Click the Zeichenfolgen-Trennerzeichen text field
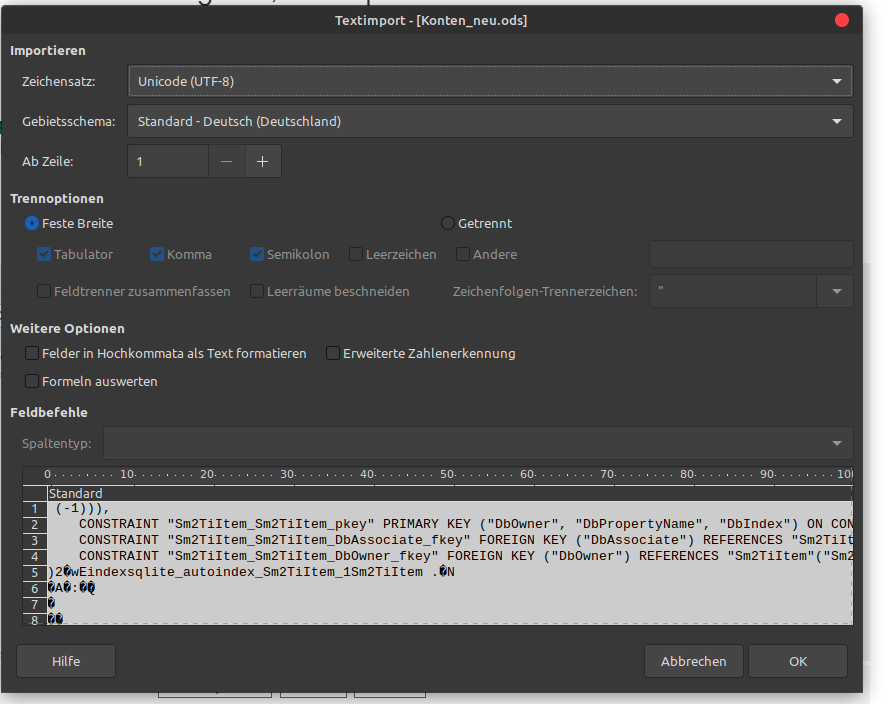890x704 pixels. click(x=733, y=291)
